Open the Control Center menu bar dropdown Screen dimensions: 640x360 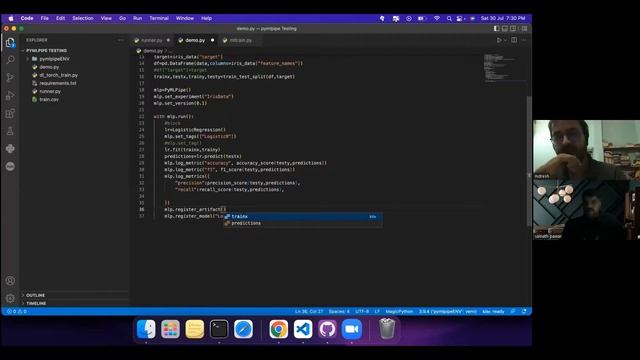(460, 18)
